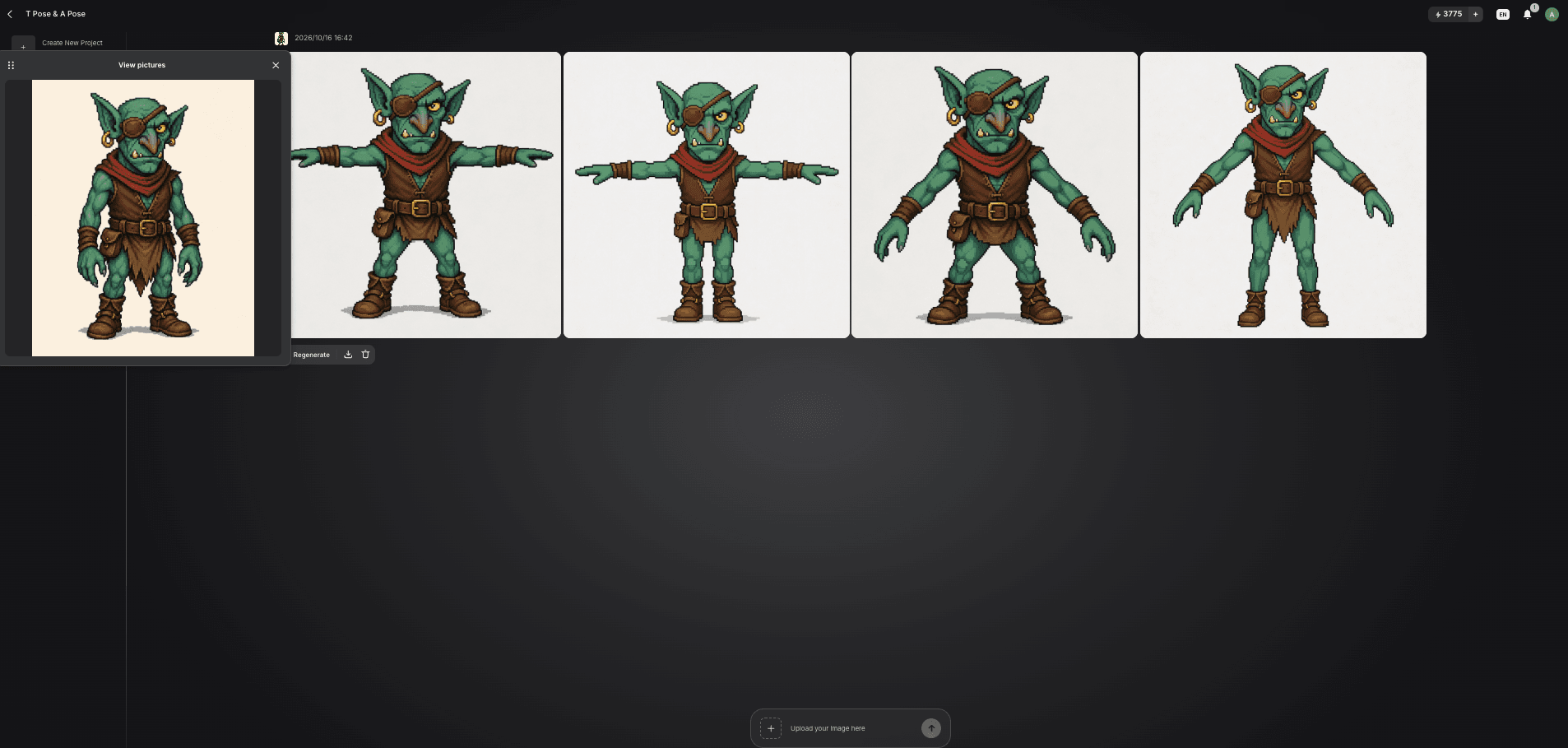Open the third A-pose goblin image
Screen dimensions: 1568x748
[x=995, y=195]
